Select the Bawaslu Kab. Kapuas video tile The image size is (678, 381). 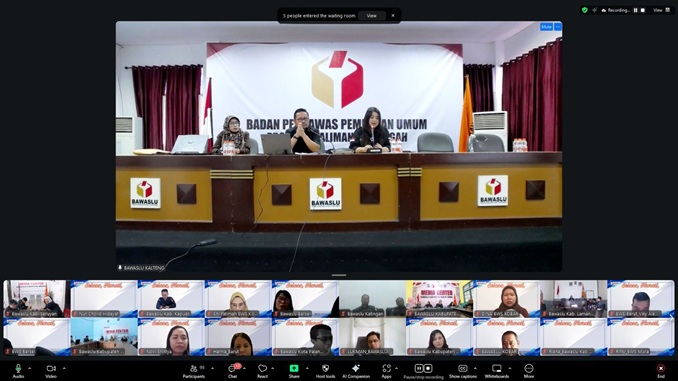coord(171,299)
